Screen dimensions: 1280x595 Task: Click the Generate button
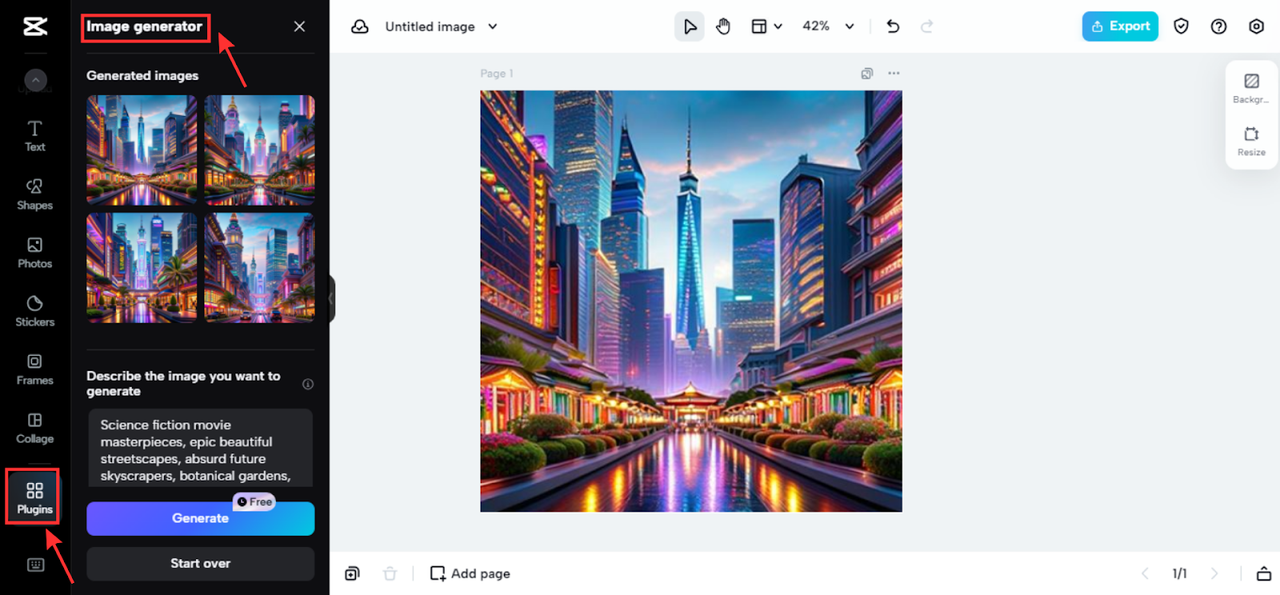(200, 518)
